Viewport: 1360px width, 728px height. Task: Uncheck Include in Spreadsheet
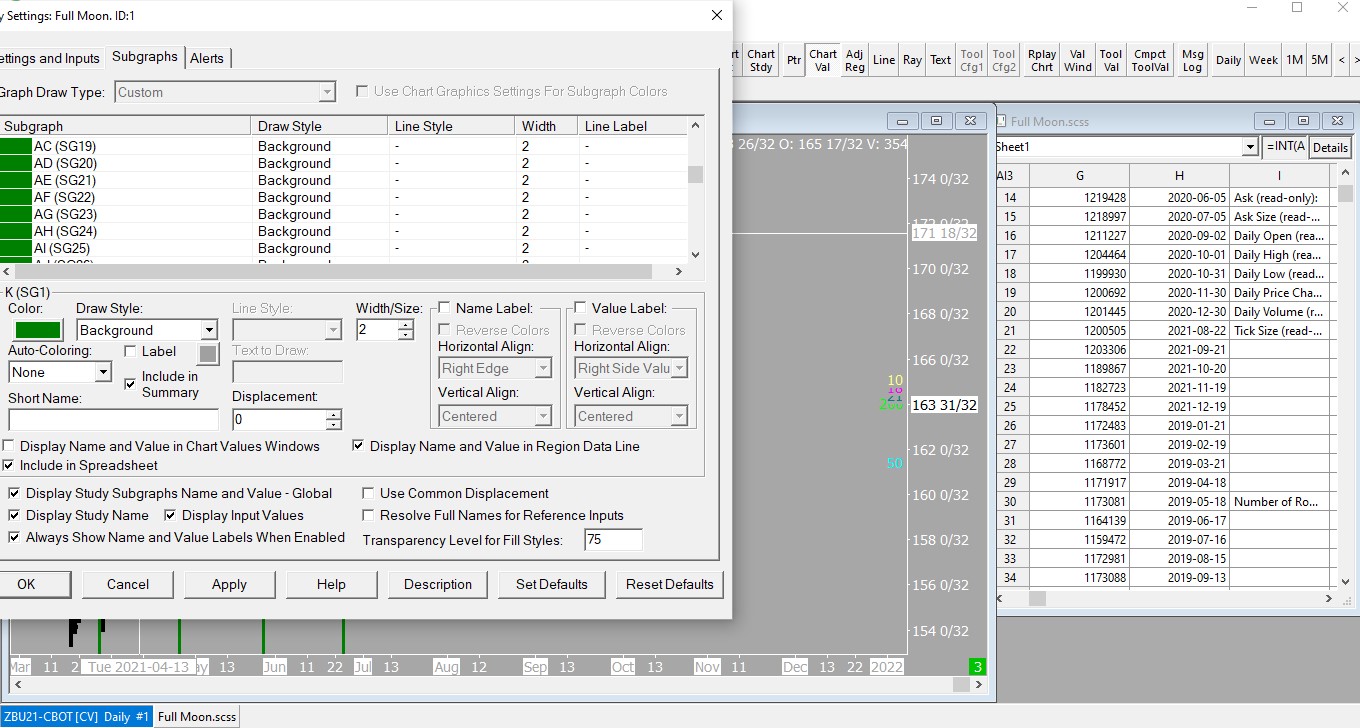[x=9, y=465]
